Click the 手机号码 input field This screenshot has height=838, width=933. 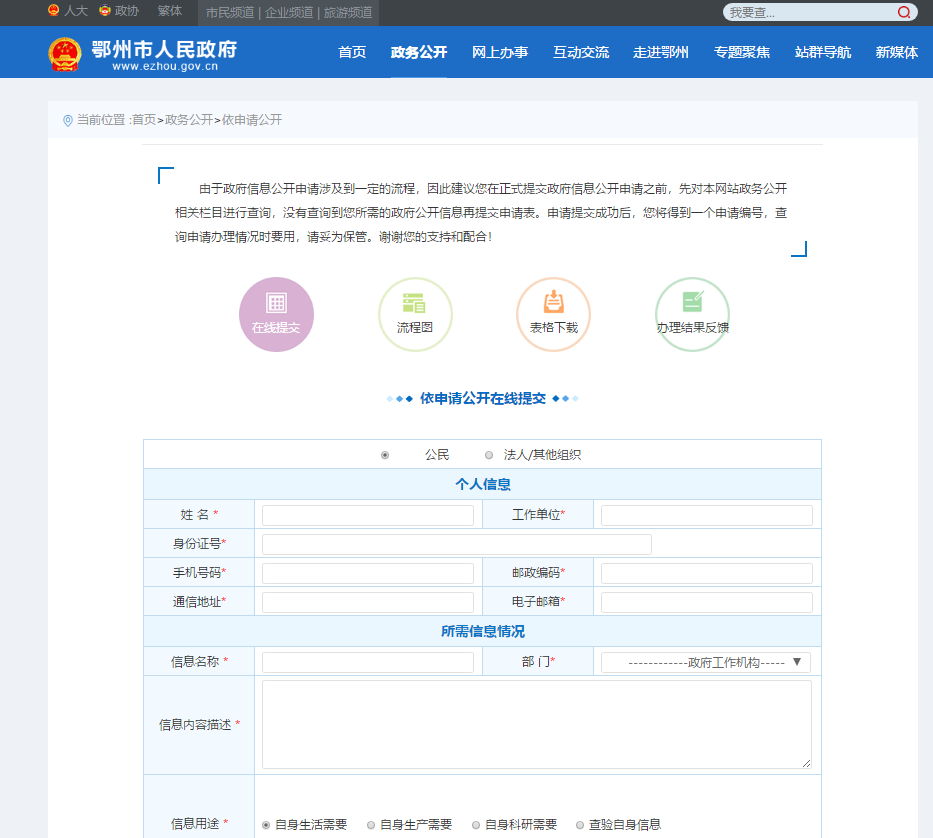368,574
